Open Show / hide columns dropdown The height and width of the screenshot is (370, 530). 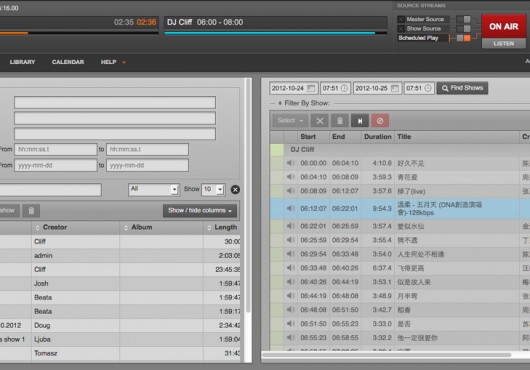pos(200,211)
